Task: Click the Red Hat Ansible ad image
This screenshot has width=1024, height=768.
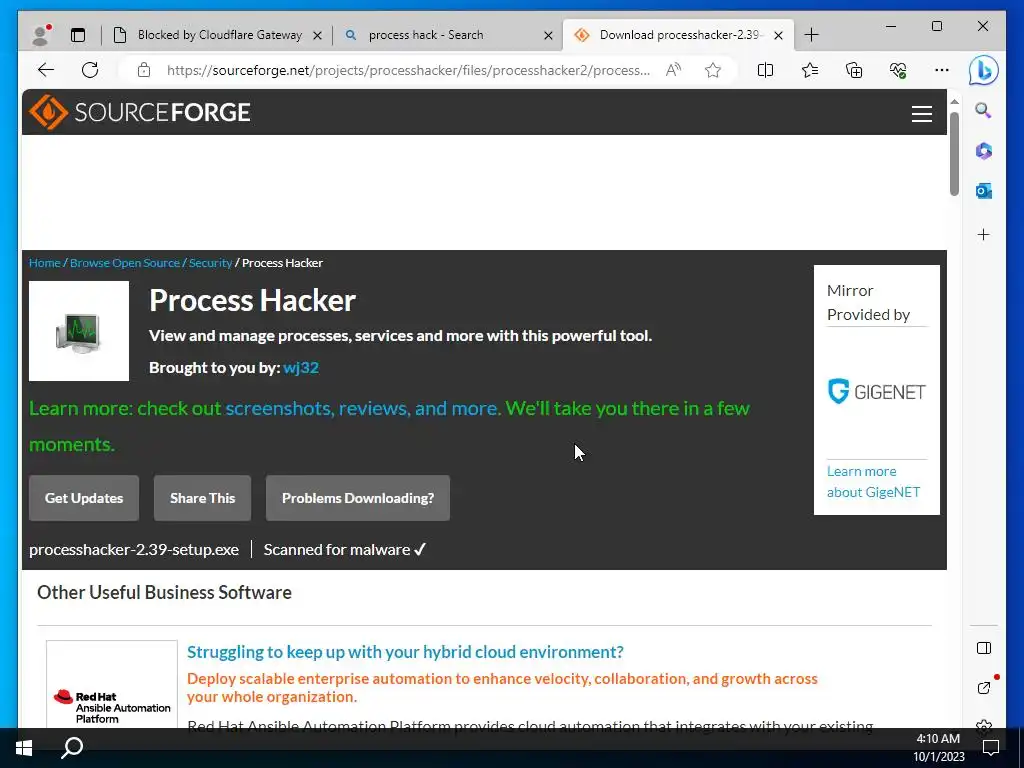Action: click(x=112, y=685)
